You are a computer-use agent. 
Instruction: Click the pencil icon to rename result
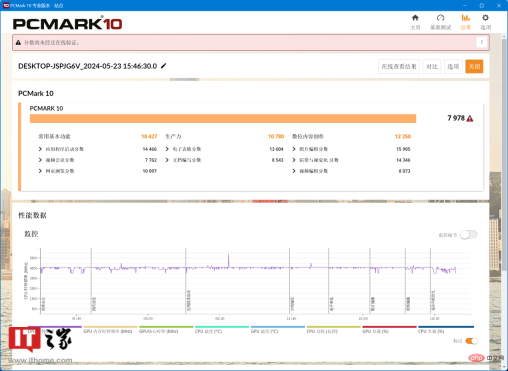163,66
